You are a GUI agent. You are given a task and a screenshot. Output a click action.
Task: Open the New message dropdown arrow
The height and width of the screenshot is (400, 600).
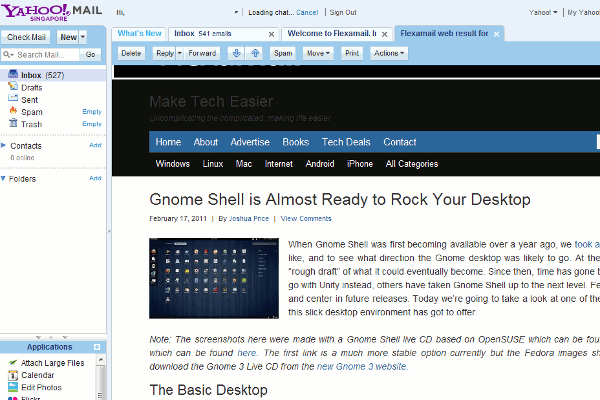[81, 36]
